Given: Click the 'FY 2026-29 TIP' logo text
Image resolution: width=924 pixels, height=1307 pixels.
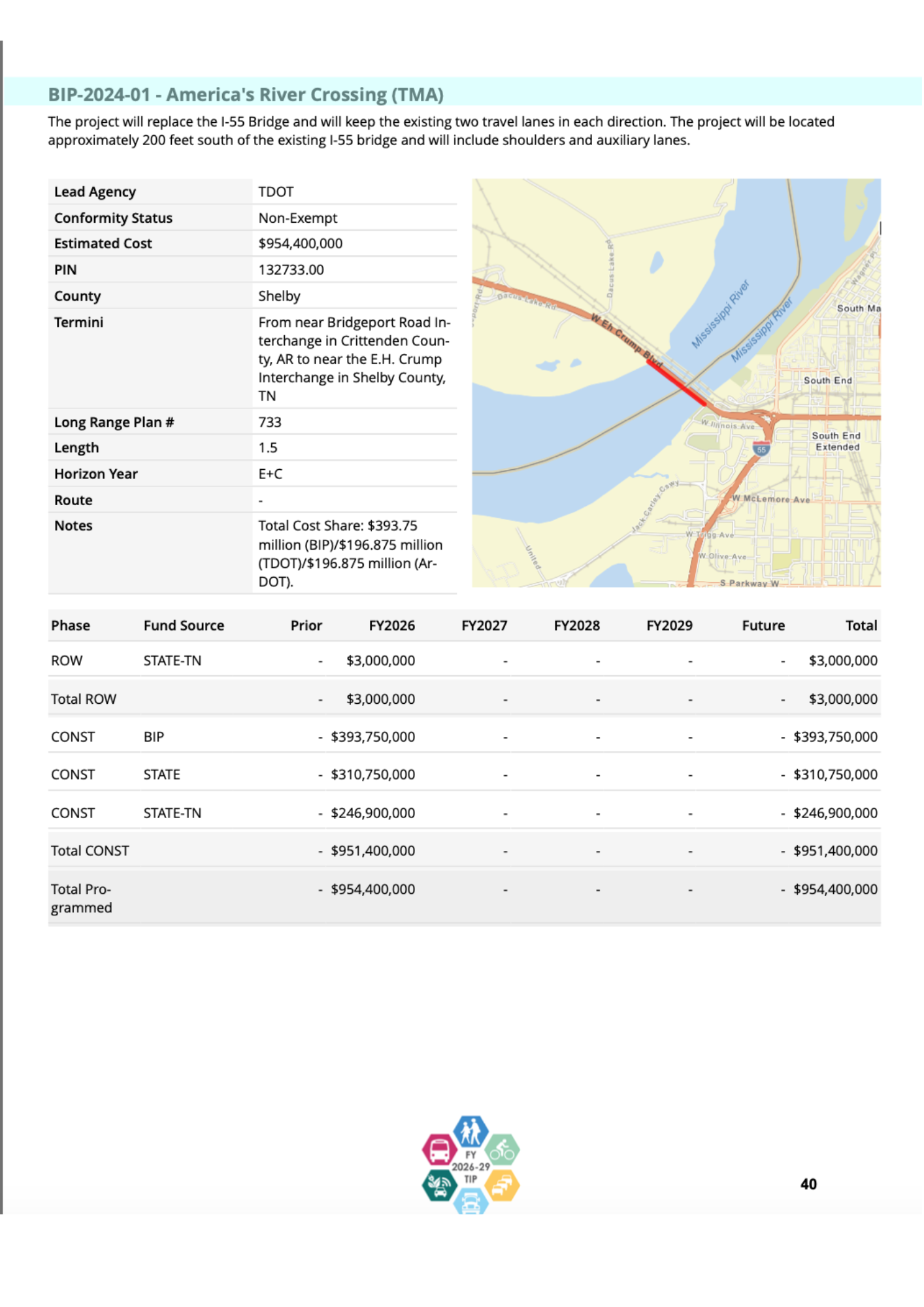Looking at the screenshot, I should coord(470,1166).
